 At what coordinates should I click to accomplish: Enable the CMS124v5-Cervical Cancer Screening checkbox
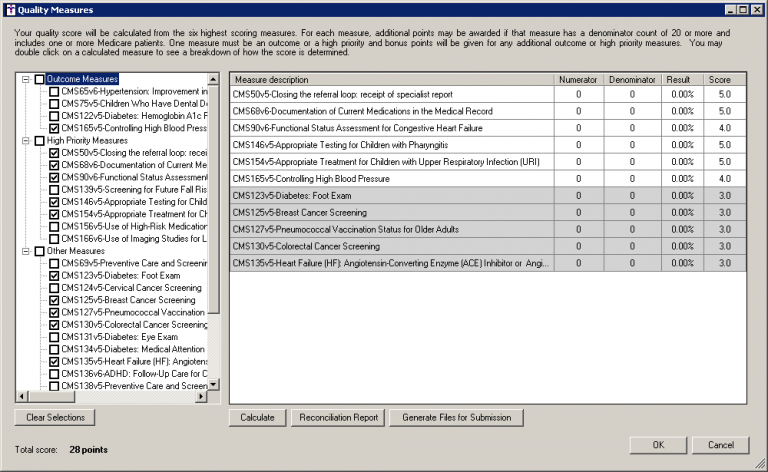(54, 288)
